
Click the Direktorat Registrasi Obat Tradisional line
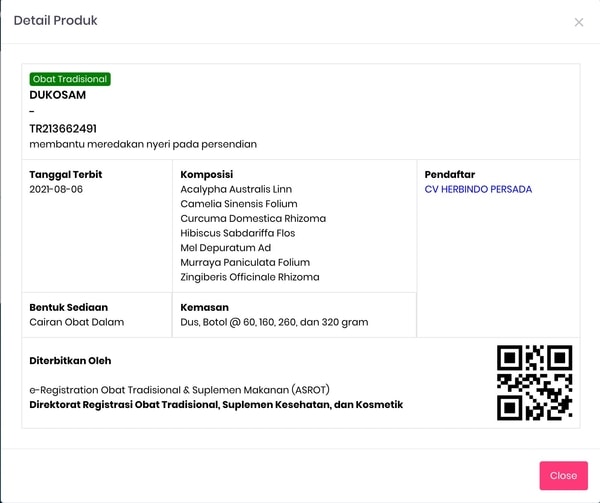point(216,405)
